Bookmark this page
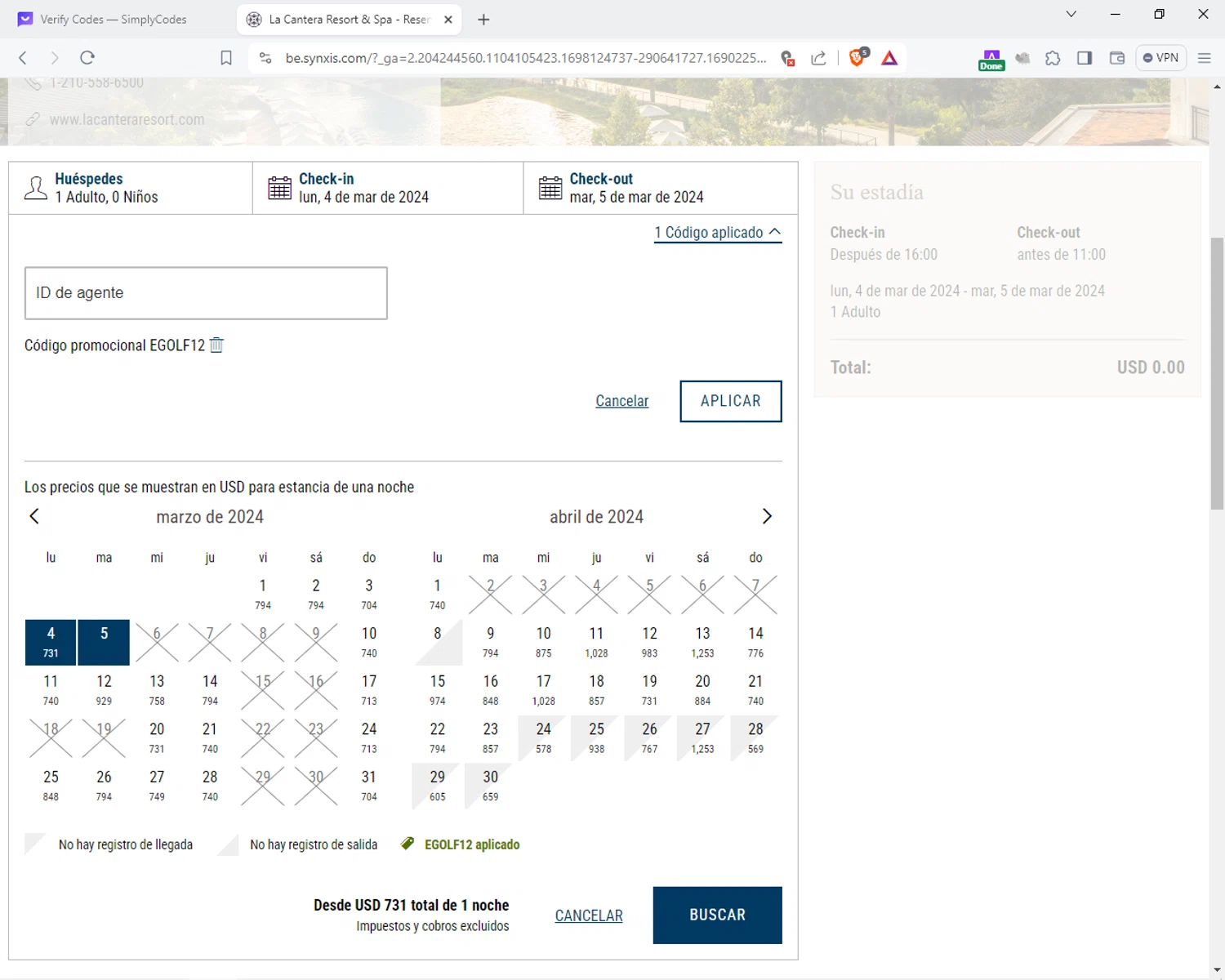Image resolution: width=1225 pixels, height=980 pixels. click(226, 58)
